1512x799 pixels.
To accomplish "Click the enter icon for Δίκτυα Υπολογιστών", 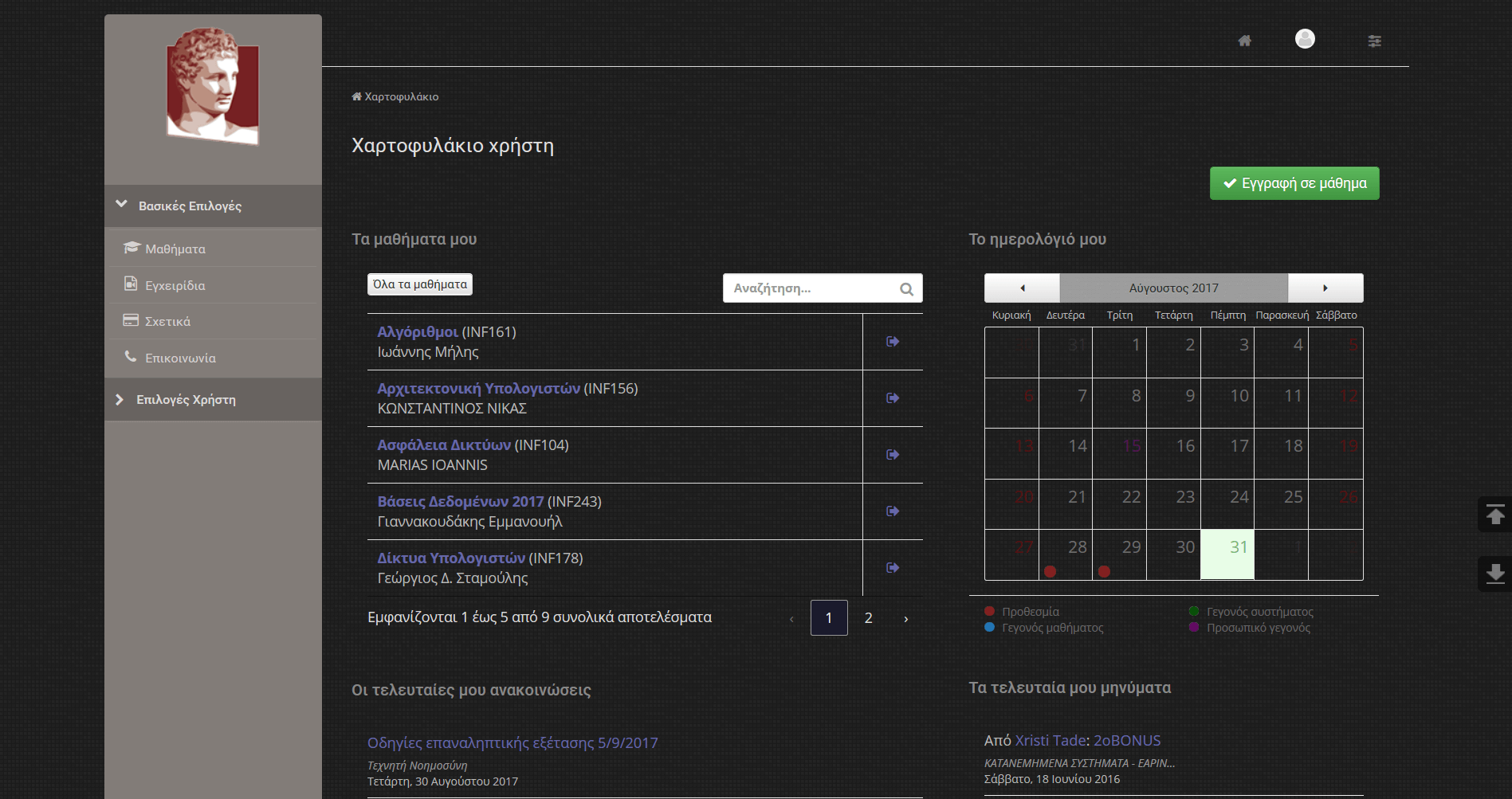I will tap(893, 568).
